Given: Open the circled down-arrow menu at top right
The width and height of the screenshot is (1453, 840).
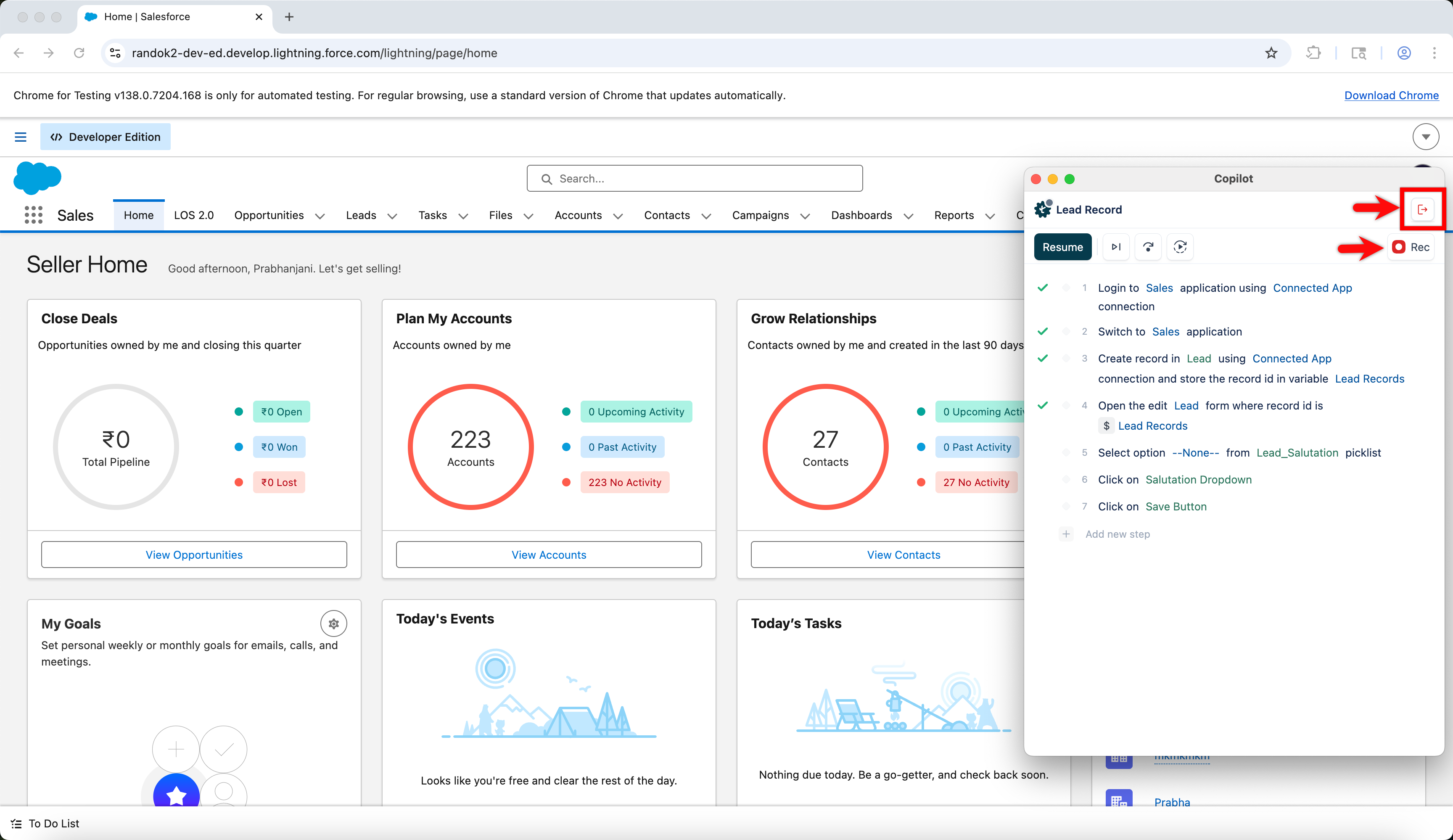Looking at the screenshot, I should pyautogui.click(x=1425, y=137).
